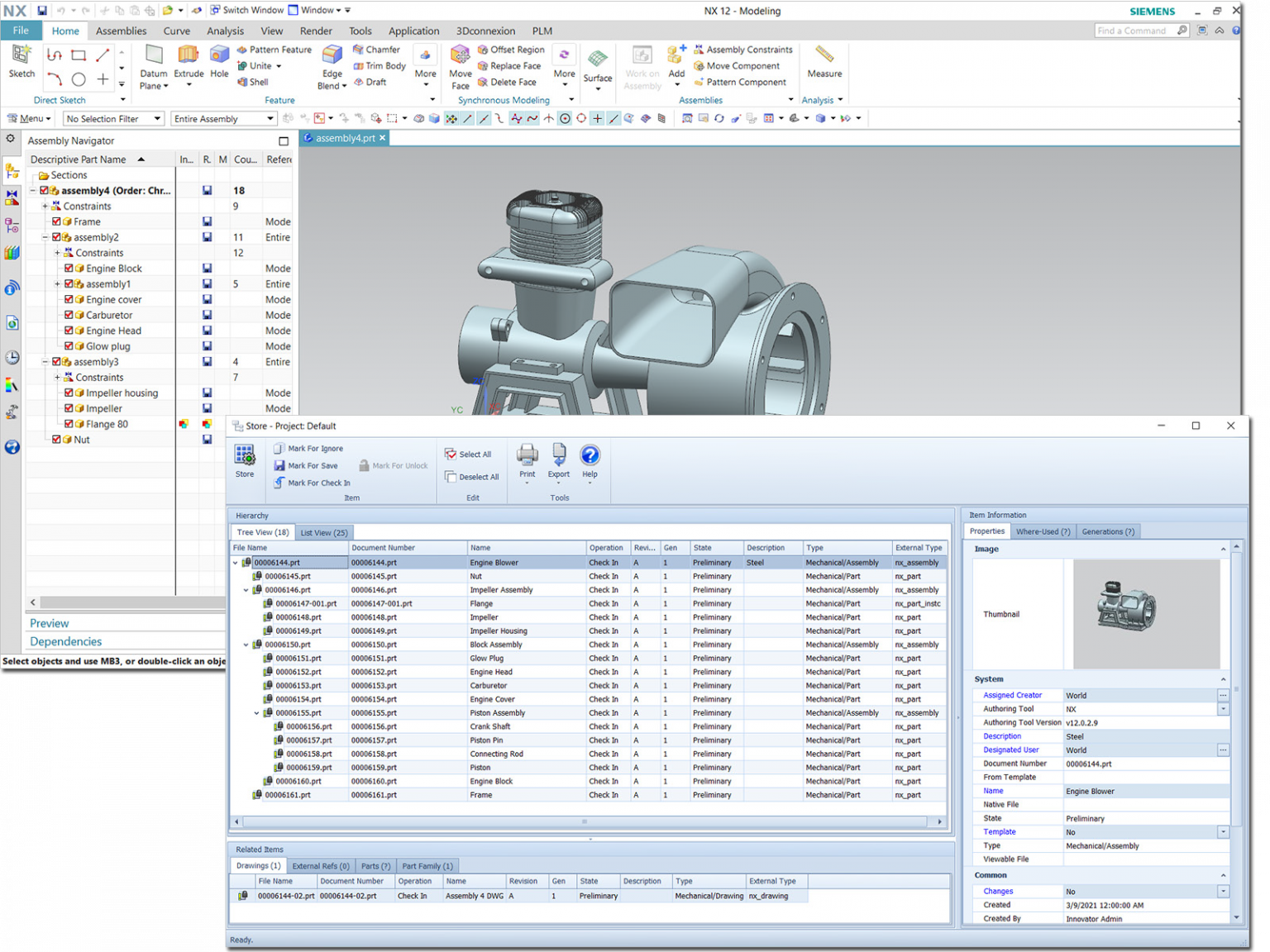Switch to the List View tab
Image resolution: width=1270 pixels, height=952 pixels.
[323, 532]
